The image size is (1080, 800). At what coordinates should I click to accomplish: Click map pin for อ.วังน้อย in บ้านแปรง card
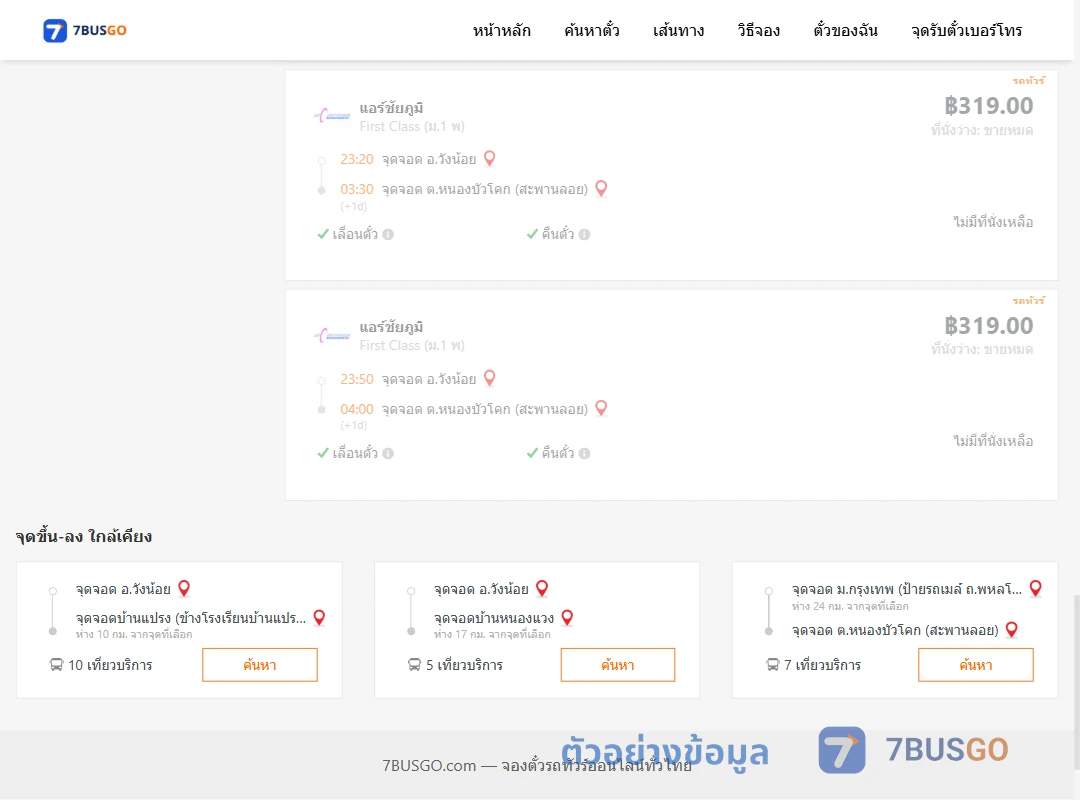184,588
